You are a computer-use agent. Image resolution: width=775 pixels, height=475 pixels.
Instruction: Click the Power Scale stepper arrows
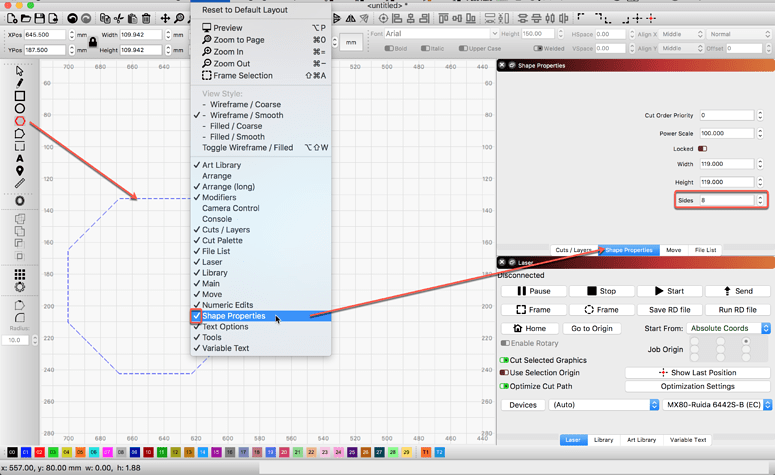(x=760, y=133)
